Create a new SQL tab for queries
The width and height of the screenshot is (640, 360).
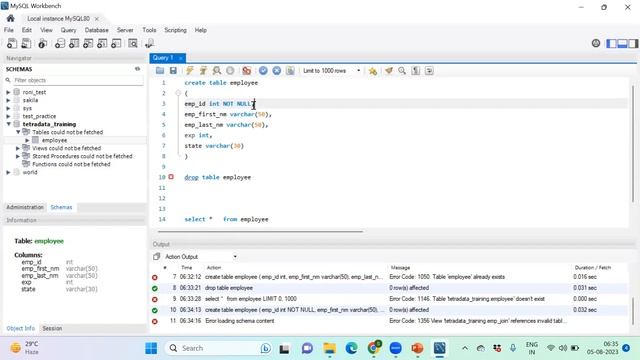tap(12, 43)
